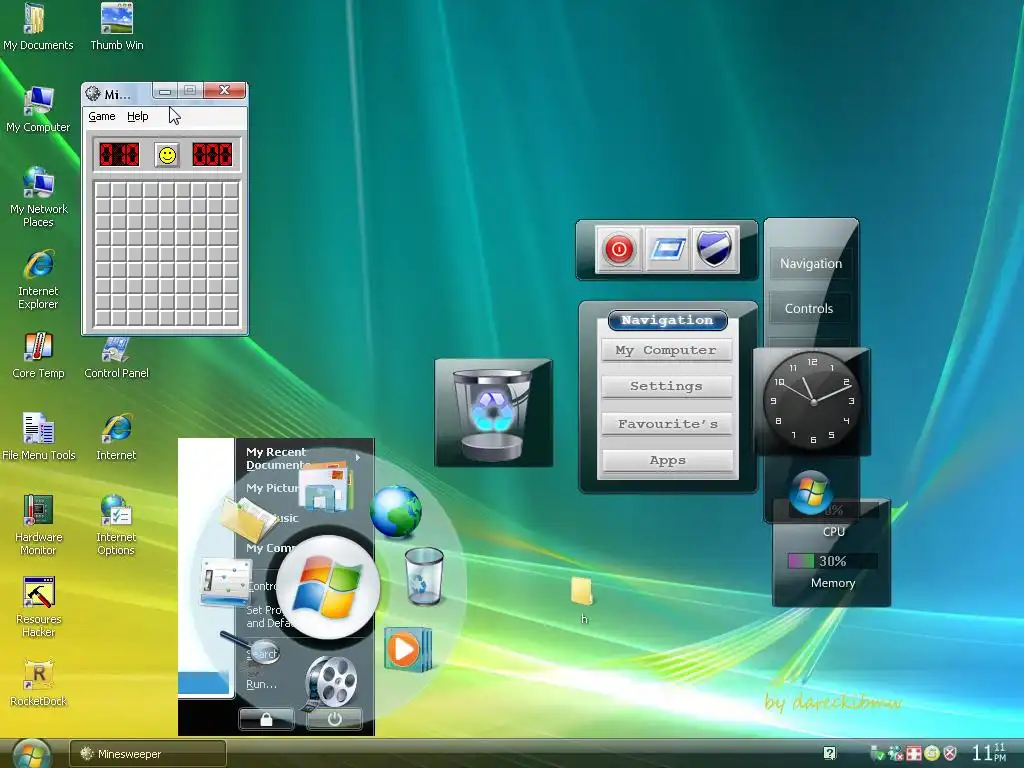Screen dimensions: 1024x768
Task: Open the Control Panel desktop icon
Action: coord(116,358)
